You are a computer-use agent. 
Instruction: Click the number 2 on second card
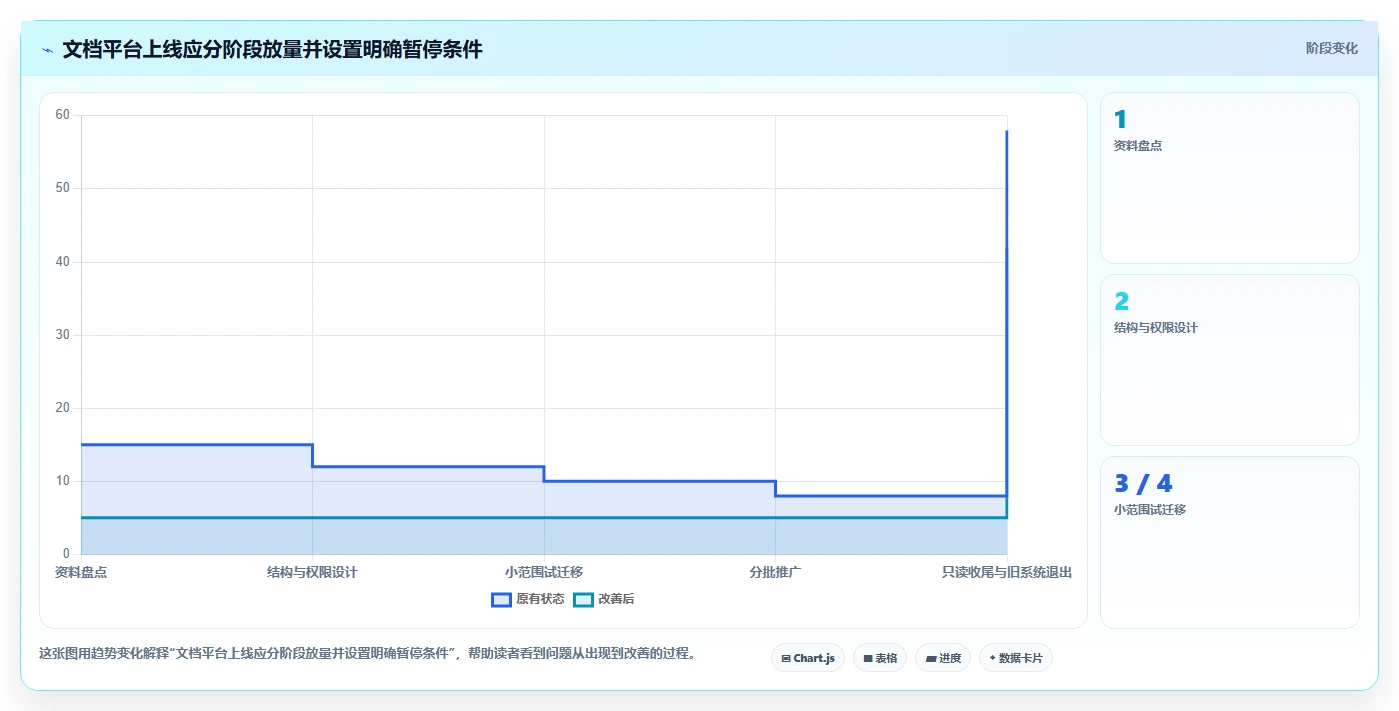coord(1121,302)
